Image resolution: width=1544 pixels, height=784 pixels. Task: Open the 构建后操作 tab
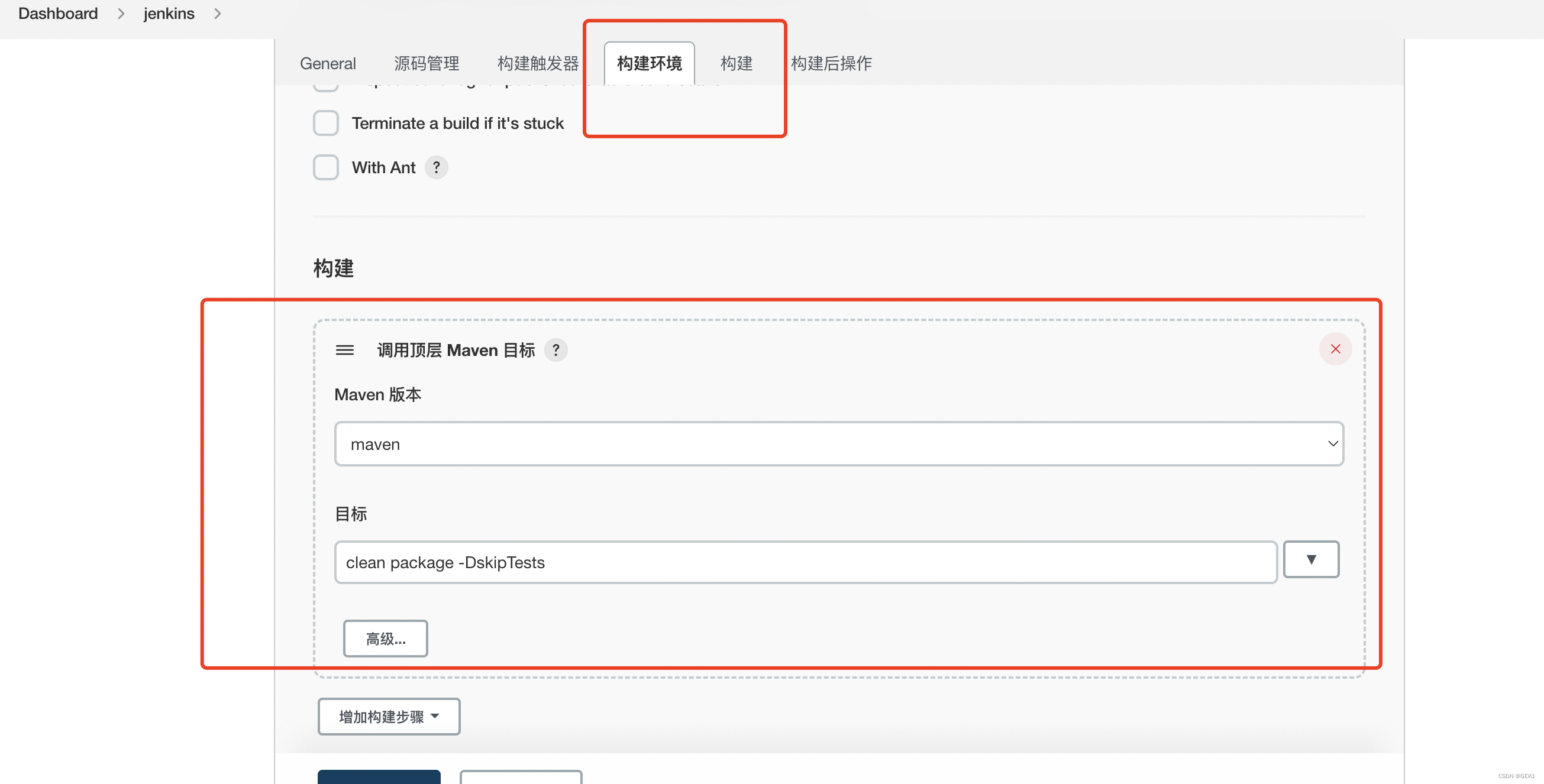[831, 63]
